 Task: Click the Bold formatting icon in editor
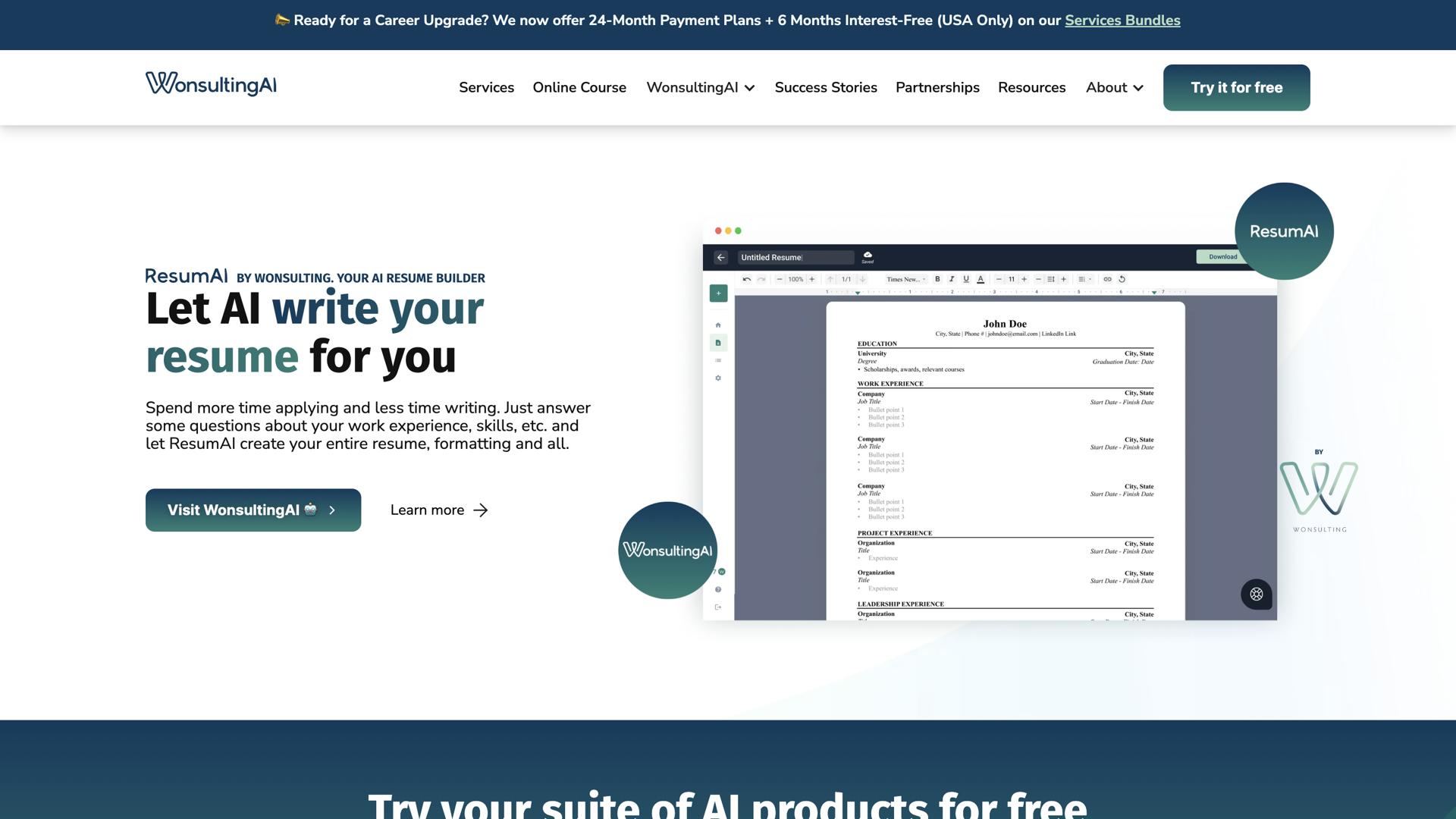(937, 279)
